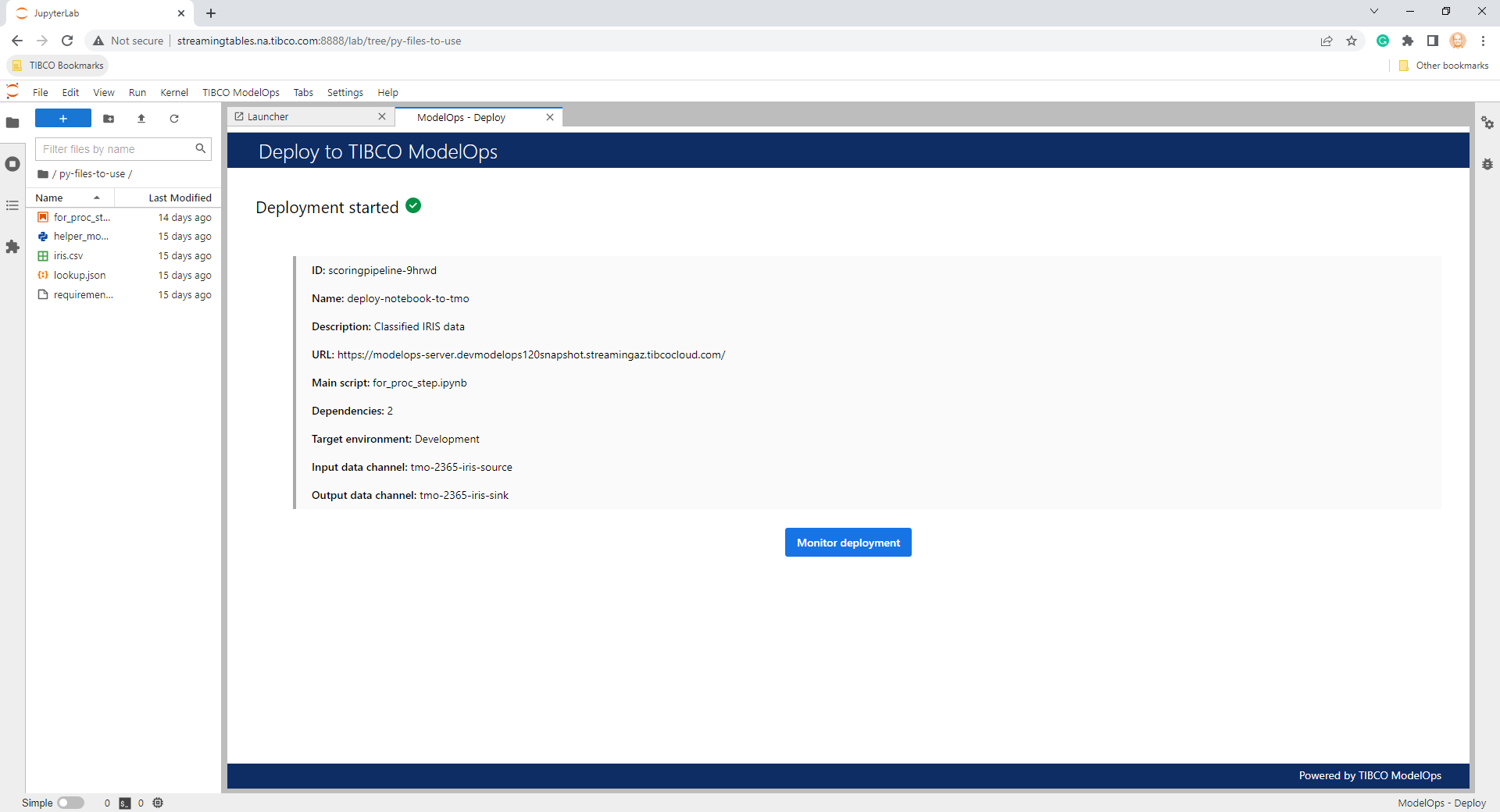This screenshot has width=1500, height=812.
Task: Click the Share this page icon
Action: 1327,41
